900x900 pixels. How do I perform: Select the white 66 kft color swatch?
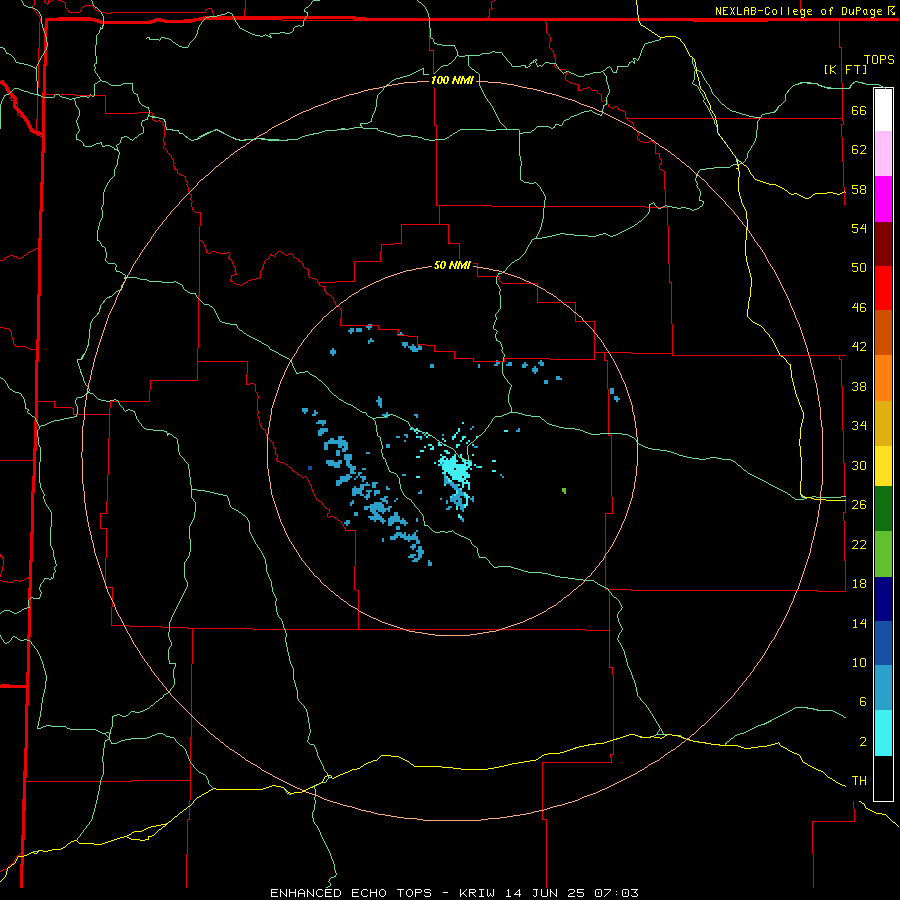[x=883, y=110]
